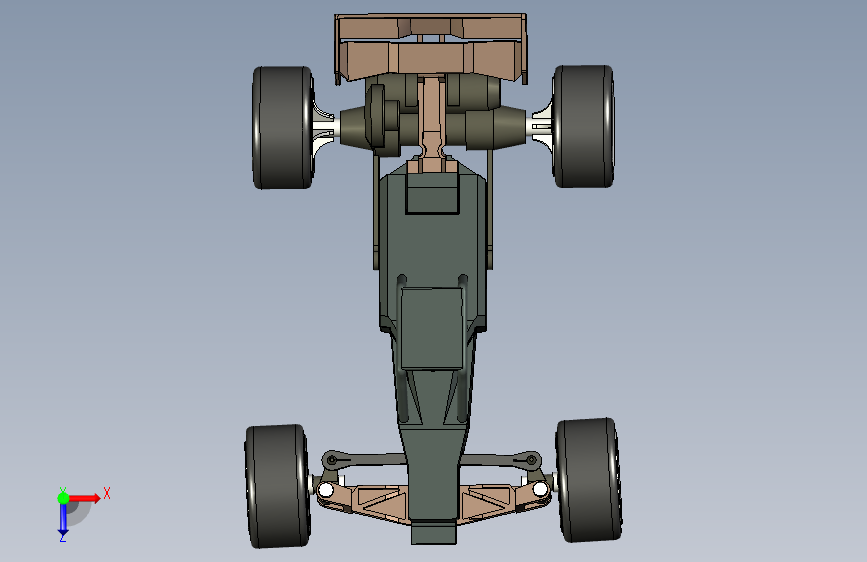Select the rear wing at the car's tail
The image size is (867, 562).
tap(431, 49)
